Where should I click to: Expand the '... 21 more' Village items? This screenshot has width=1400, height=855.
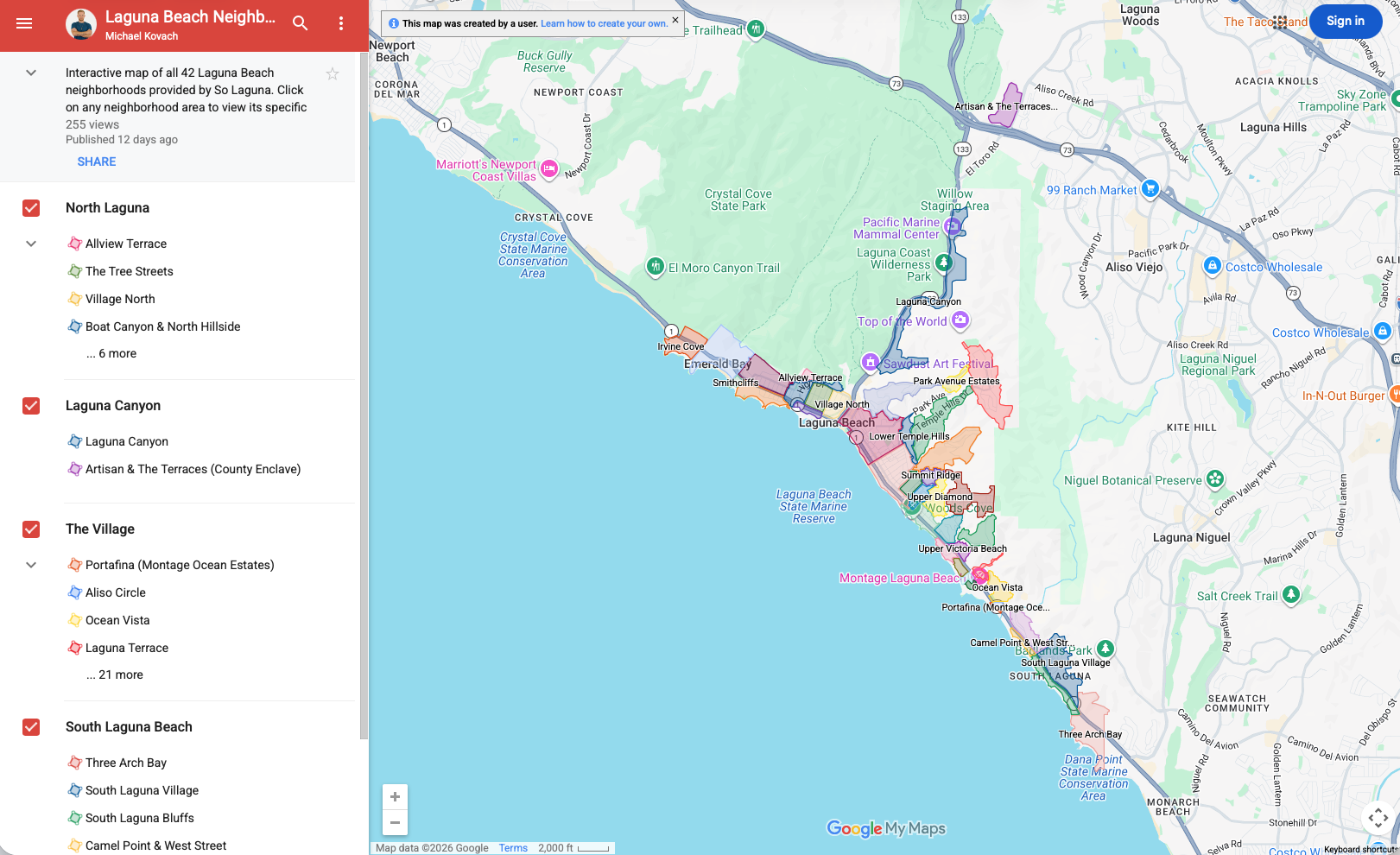point(115,674)
